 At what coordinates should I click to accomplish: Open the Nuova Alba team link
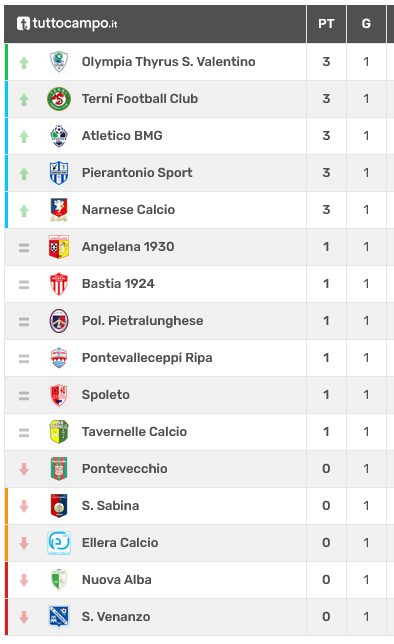click(117, 580)
